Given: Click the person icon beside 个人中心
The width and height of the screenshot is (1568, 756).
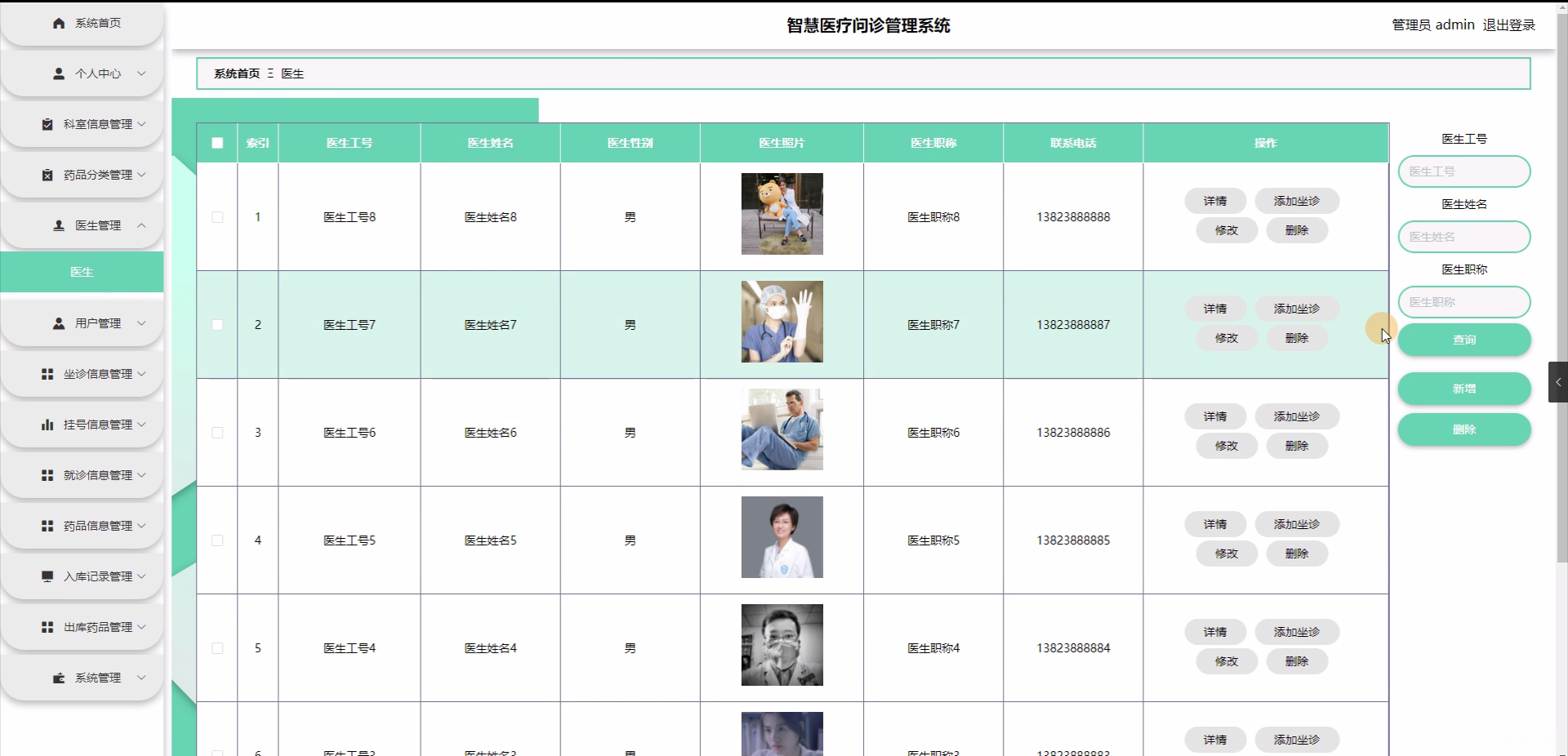Looking at the screenshot, I should pos(59,73).
